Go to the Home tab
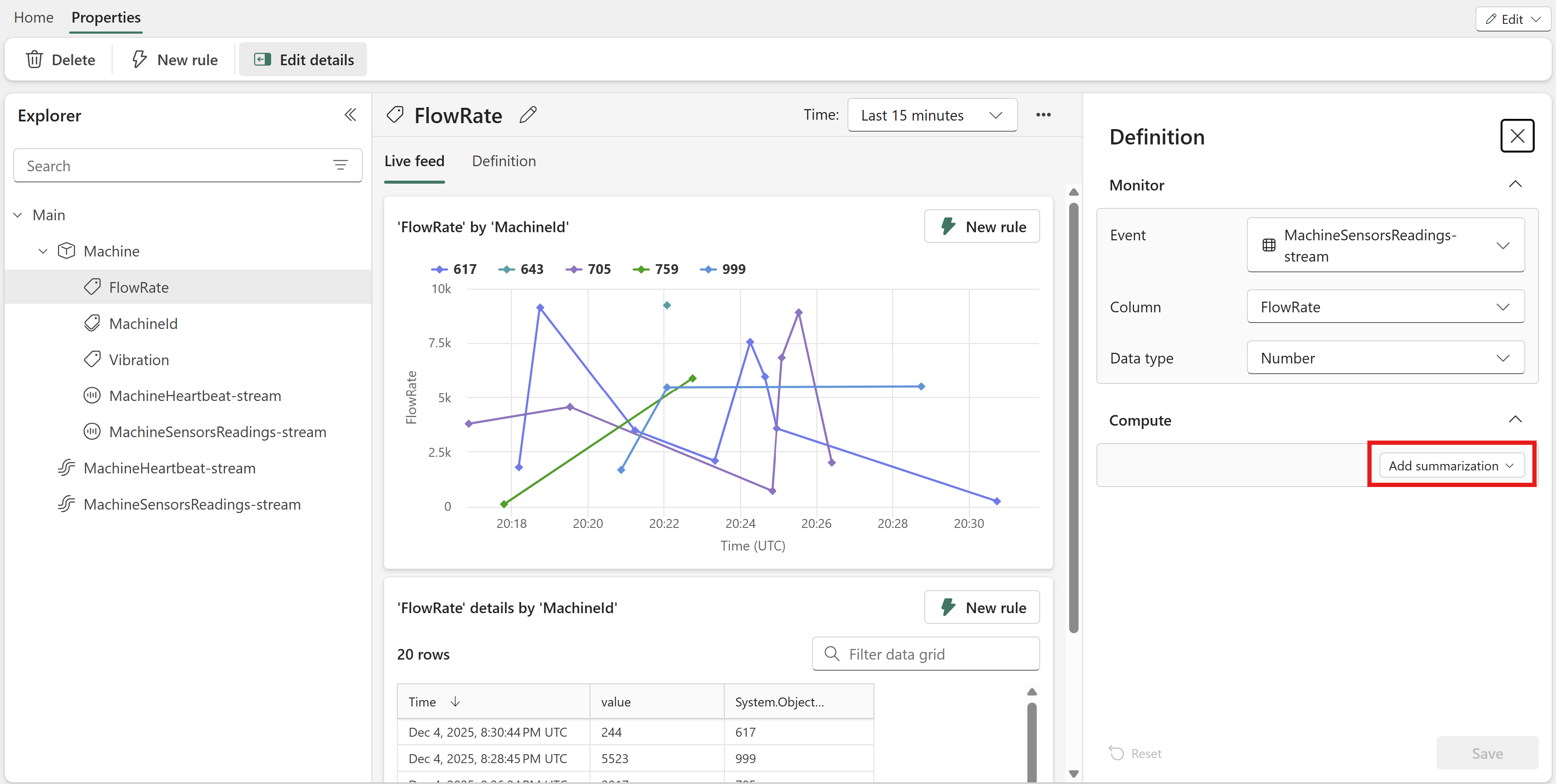Image resolution: width=1556 pixels, height=784 pixels. coord(34,17)
